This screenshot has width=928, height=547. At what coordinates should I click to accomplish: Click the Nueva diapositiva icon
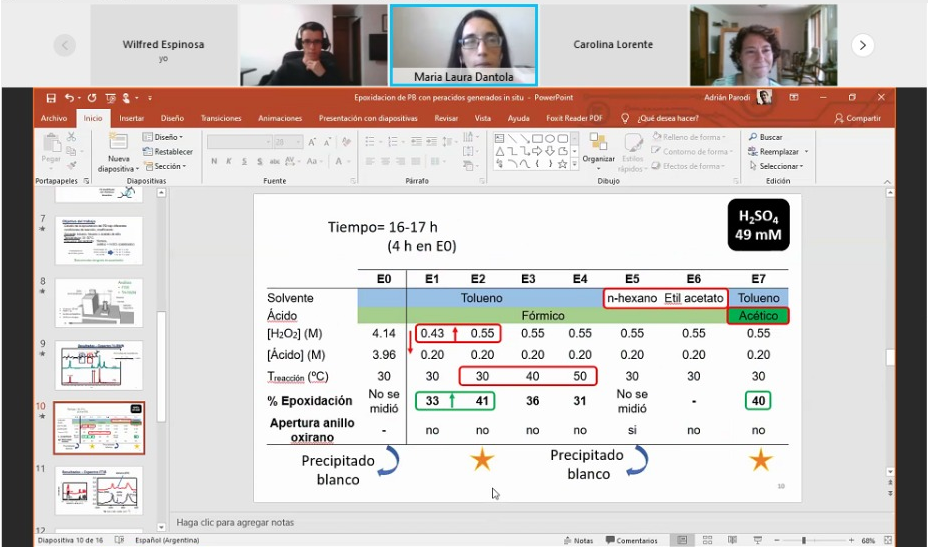(x=118, y=146)
